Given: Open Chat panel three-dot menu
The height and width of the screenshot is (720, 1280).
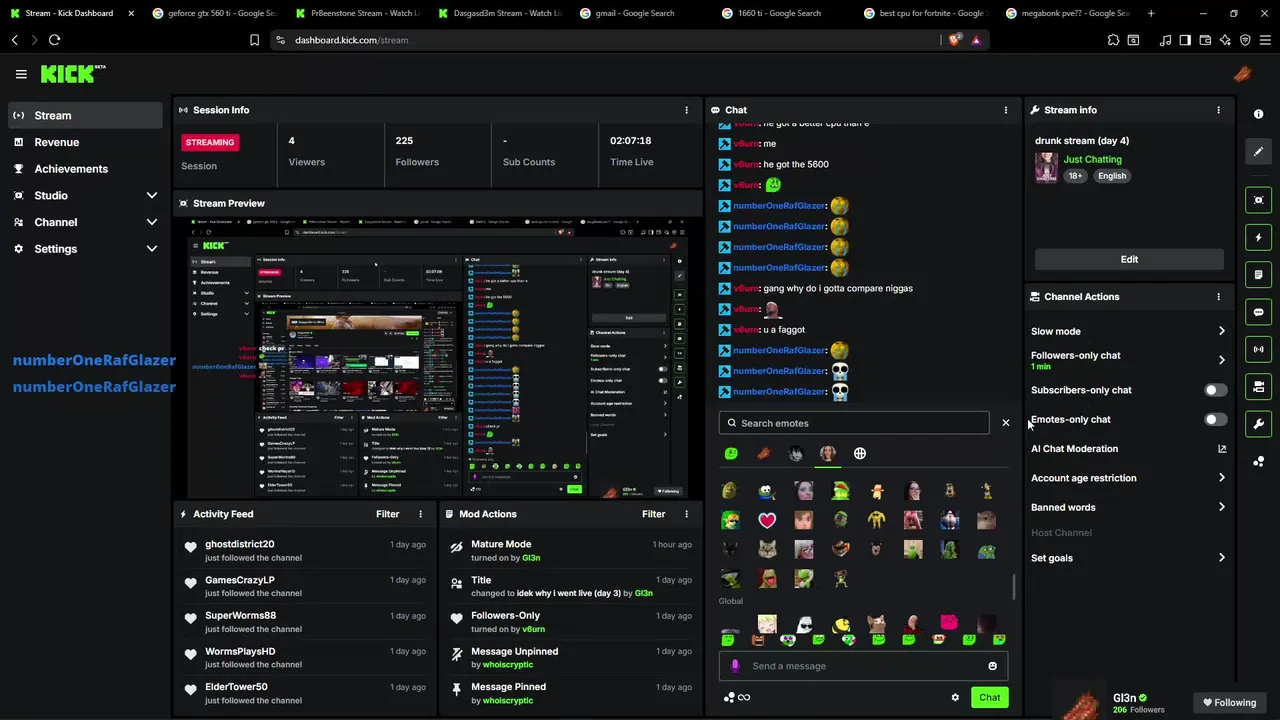Looking at the screenshot, I should pos(1006,110).
